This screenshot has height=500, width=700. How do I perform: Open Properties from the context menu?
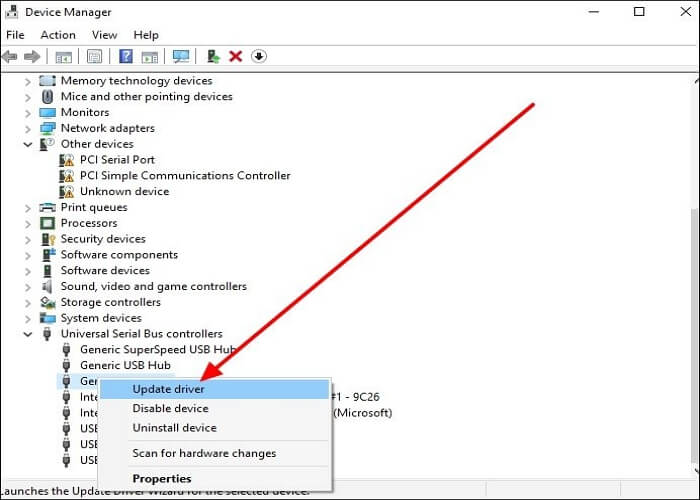tap(215, 479)
